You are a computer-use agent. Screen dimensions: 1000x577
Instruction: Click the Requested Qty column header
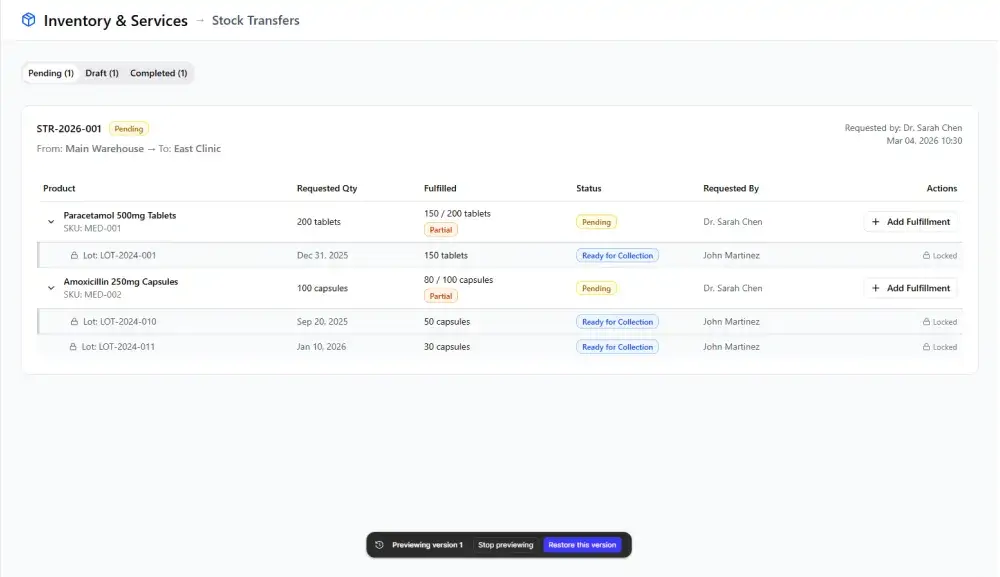coord(327,188)
